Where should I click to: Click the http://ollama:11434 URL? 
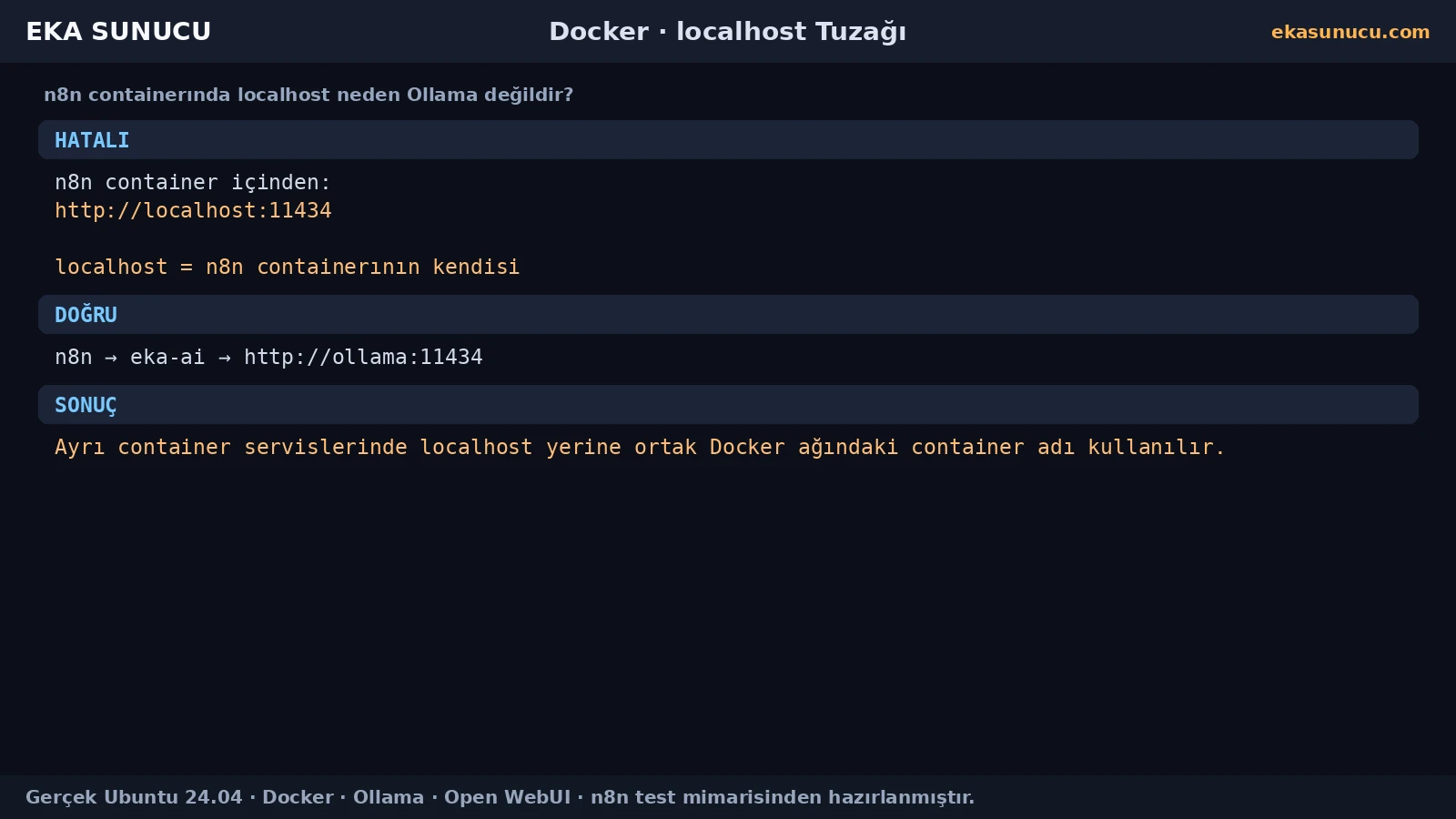point(363,357)
